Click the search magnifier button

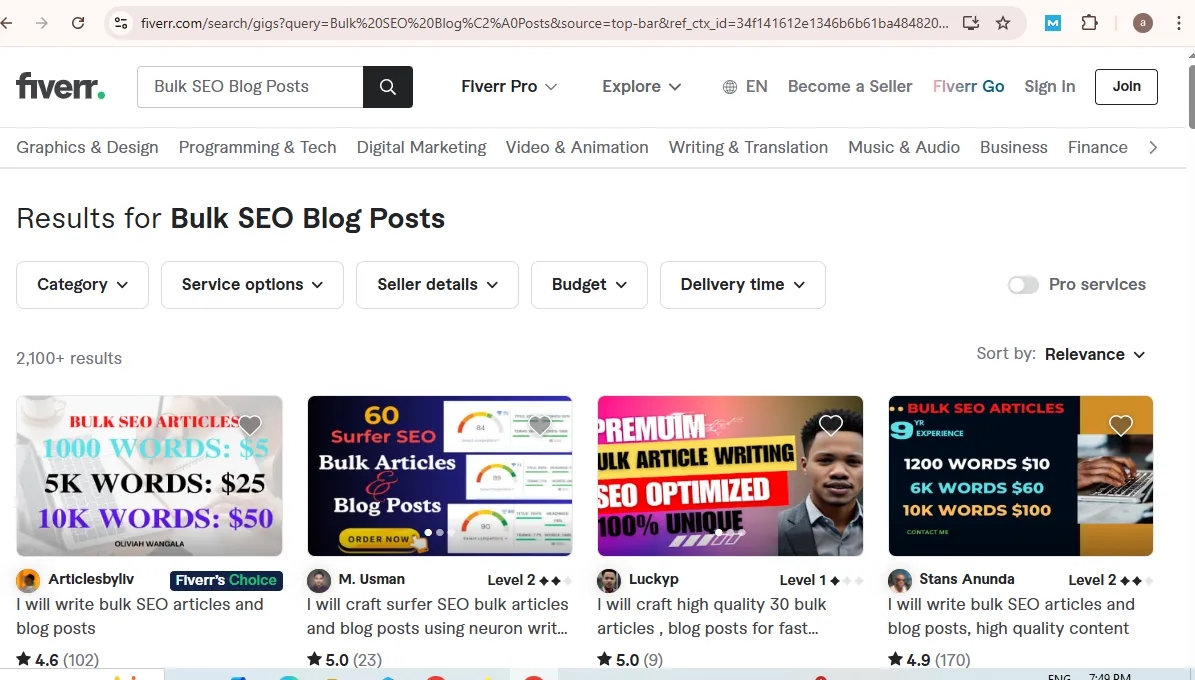click(x=387, y=87)
